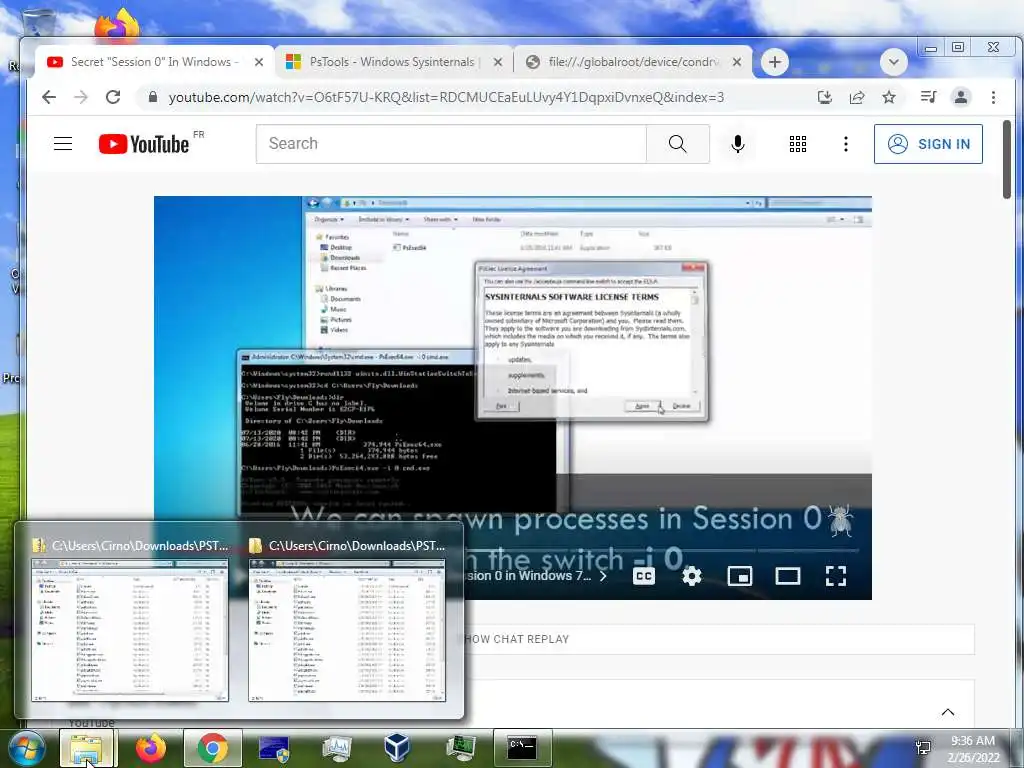Click the page's vertical scrollbar thumb
This screenshot has width=1024, height=768.
(x=1007, y=159)
